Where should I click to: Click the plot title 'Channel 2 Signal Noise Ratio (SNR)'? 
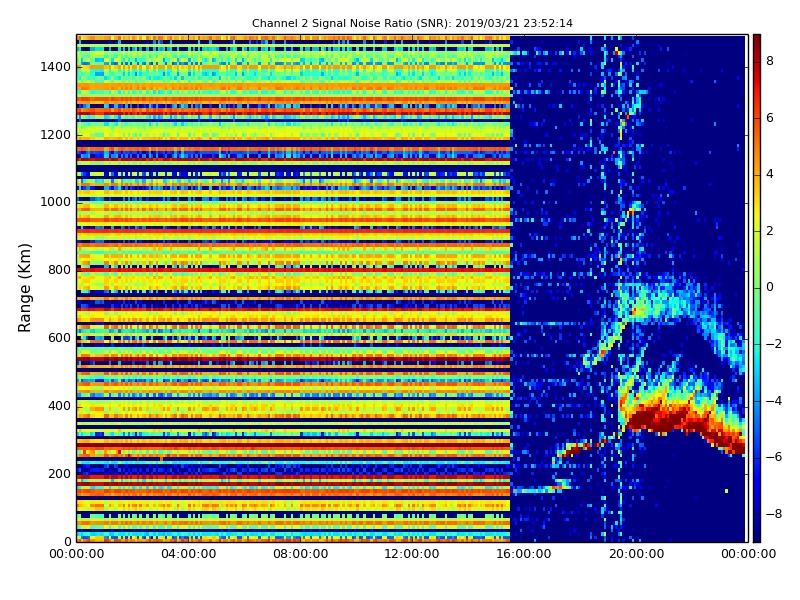pyautogui.click(x=351, y=23)
